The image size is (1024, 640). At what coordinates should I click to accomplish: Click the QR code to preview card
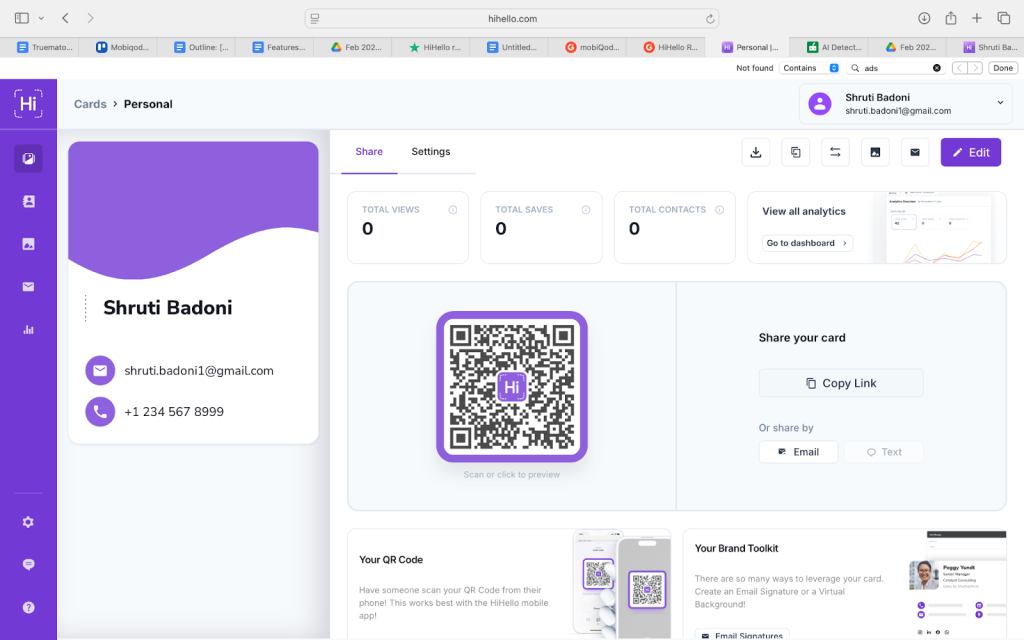tap(511, 387)
